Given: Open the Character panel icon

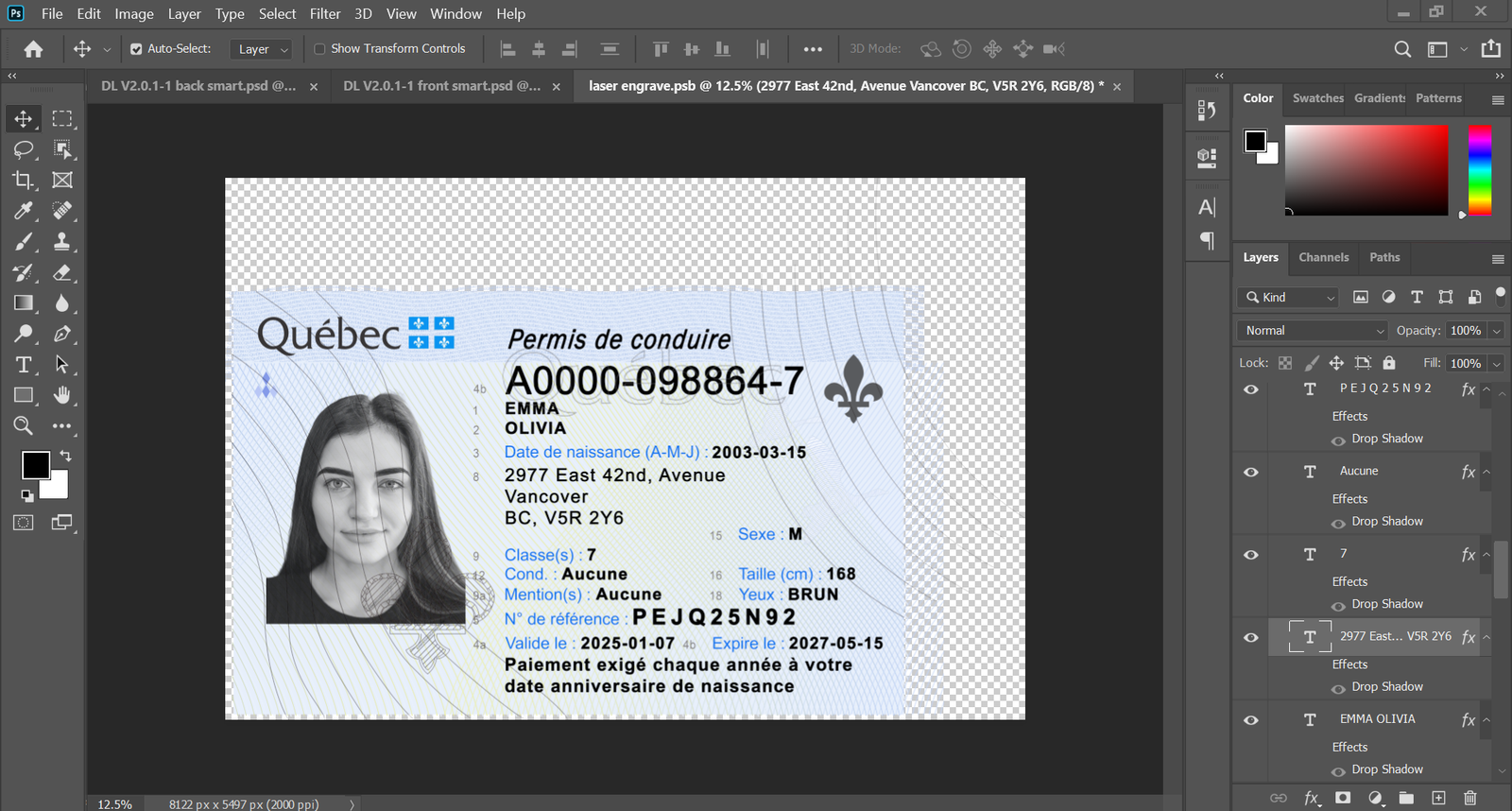Looking at the screenshot, I should pyautogui.click(x=1207, y=207).
